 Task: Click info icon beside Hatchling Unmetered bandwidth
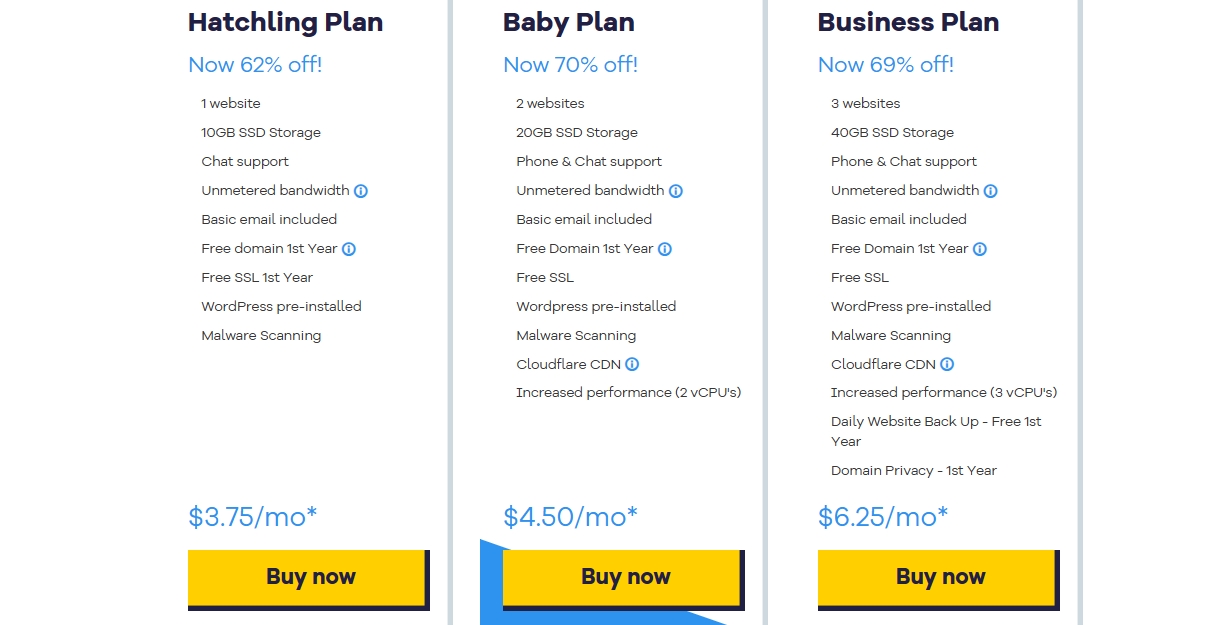(x=361, y=191)
